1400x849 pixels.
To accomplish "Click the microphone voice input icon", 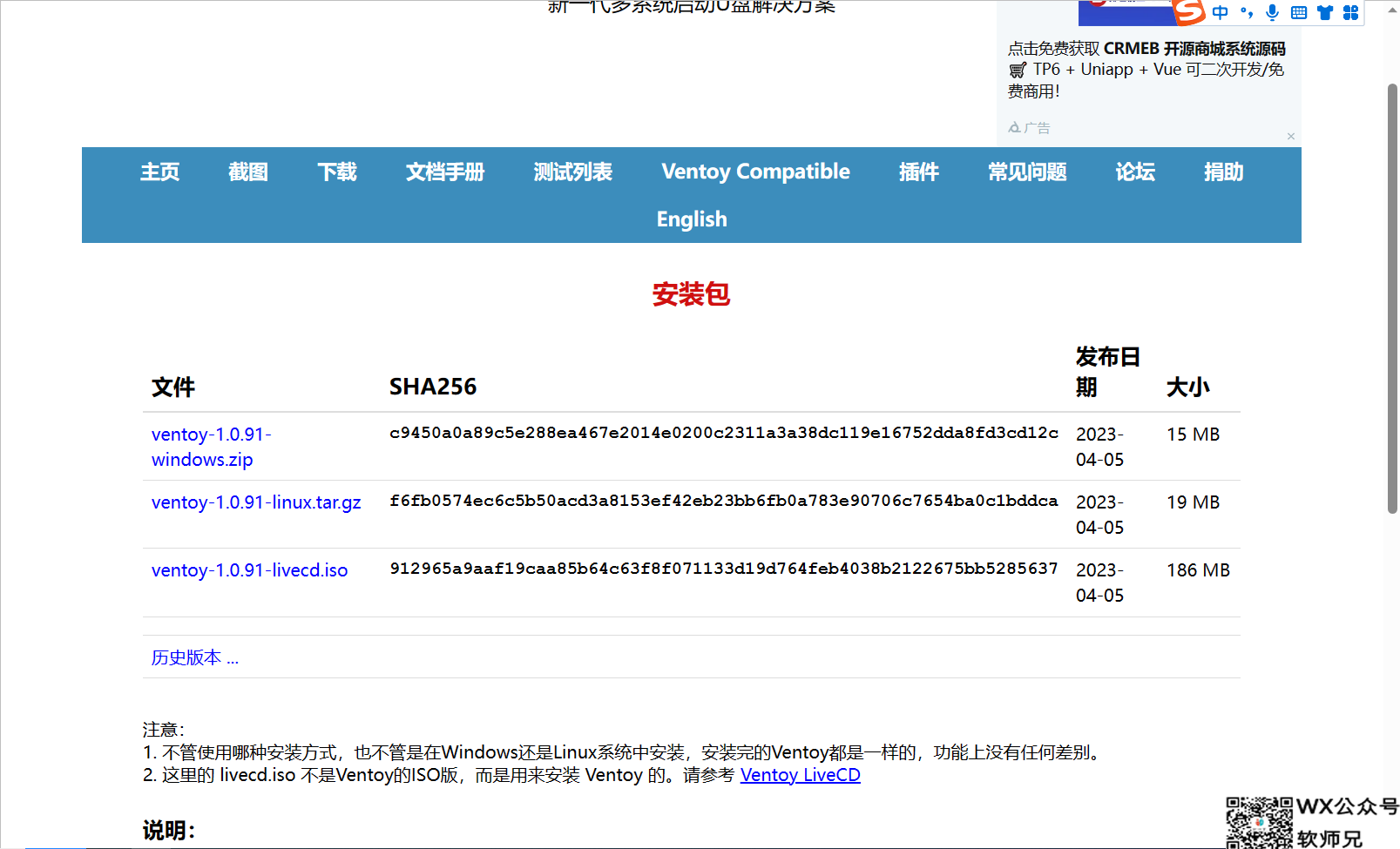I will pyautogui.click(x=1273, y=12).
